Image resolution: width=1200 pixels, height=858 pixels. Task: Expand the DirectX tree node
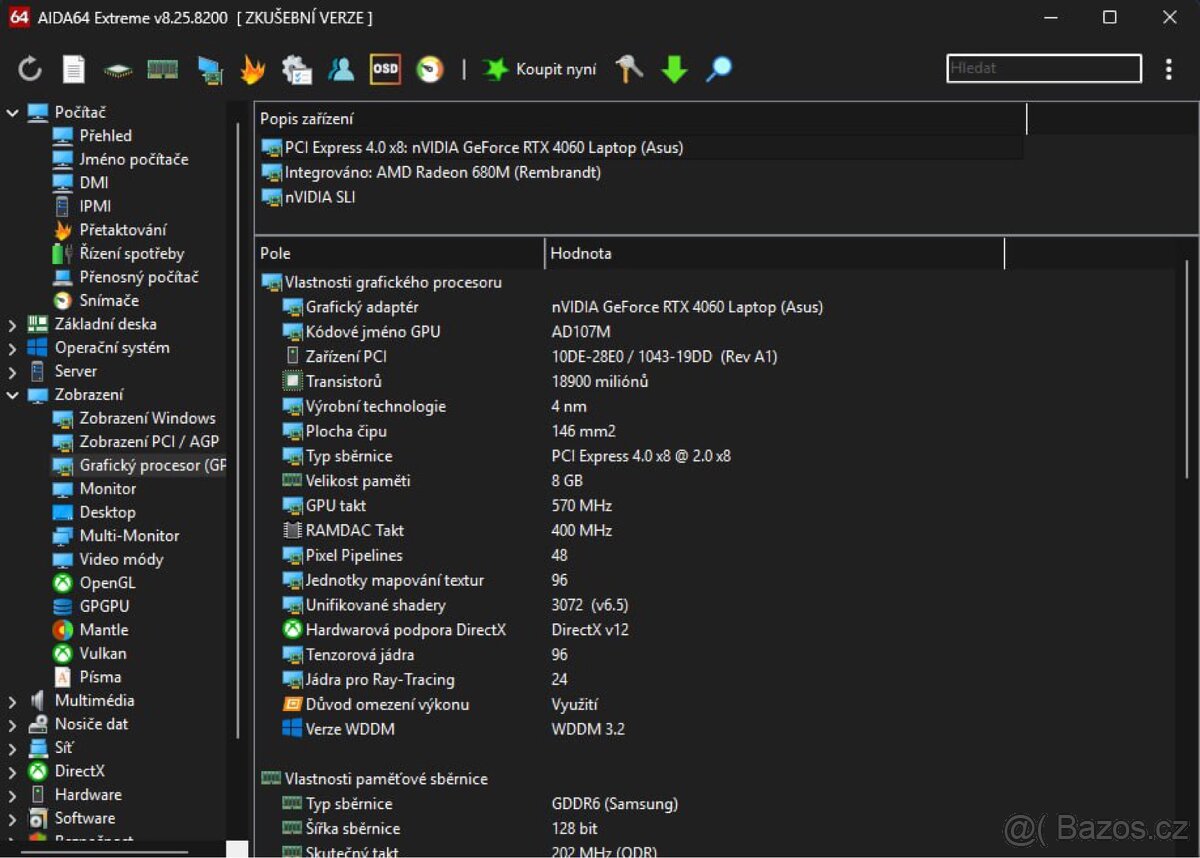pyautogui.click(x=12, y=772)
